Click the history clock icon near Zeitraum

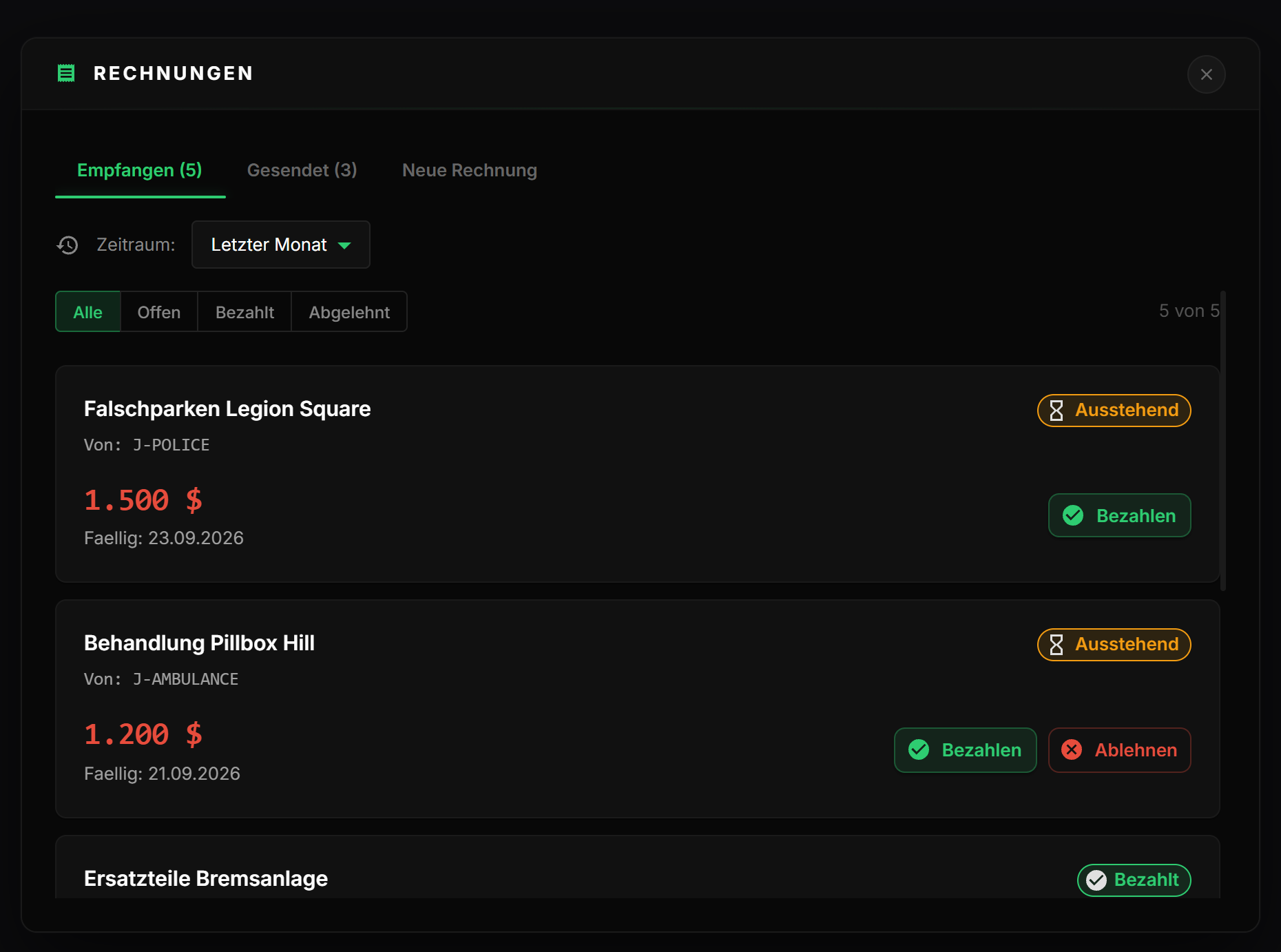pyautogui.click(x=67, y=245)
